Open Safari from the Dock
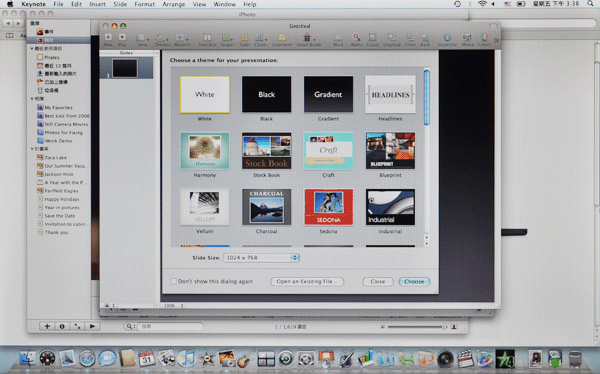The height and width of the screenshot is (374, 600). click(87, 359)
